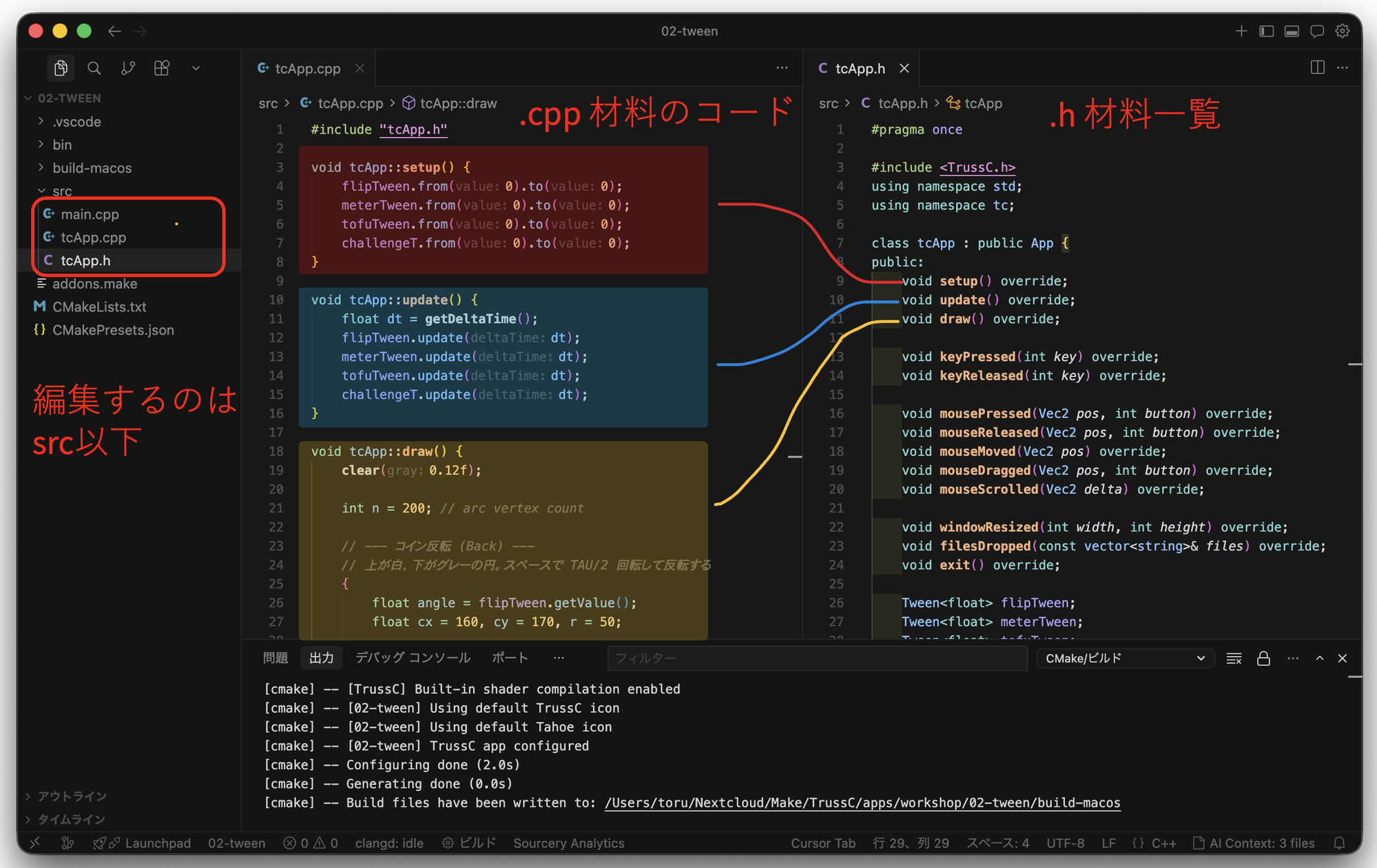The image size is (1377, 868).
Task: Toggle the primary sidebar layout icon
Action: click(x=1266, y=31)
